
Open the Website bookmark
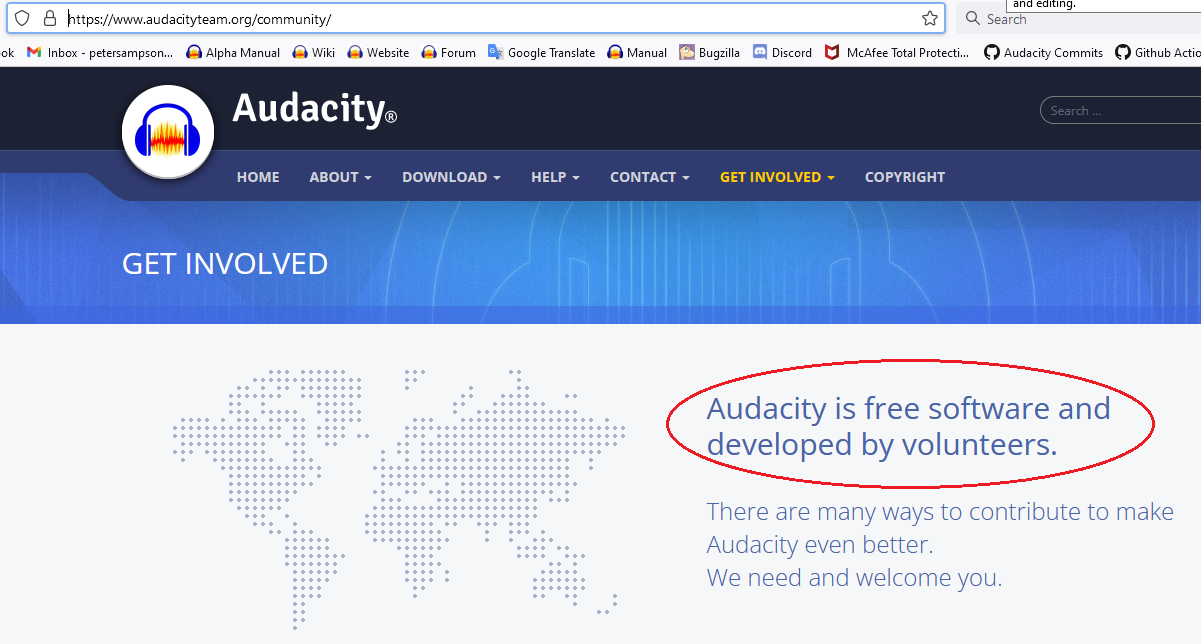point(378,52)
